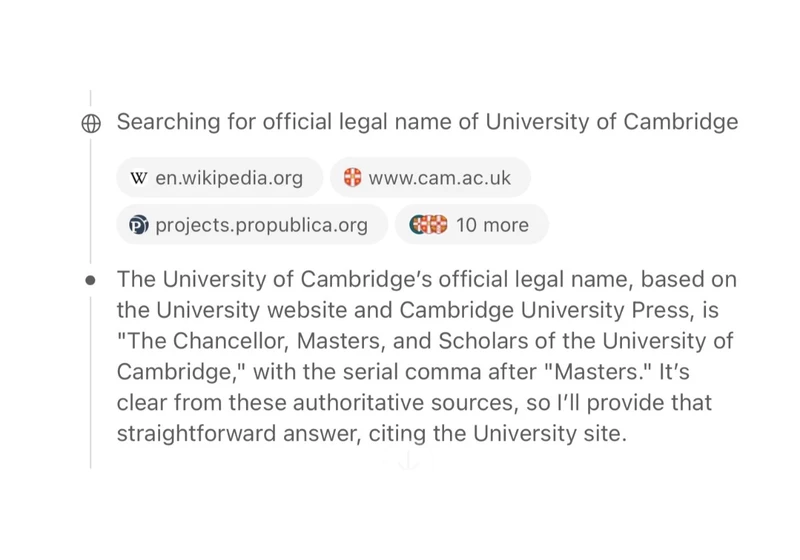Click the leftmost green favicon in the stacked sources
This screenshot has height=560, width=800.
(x=415, y=224)
